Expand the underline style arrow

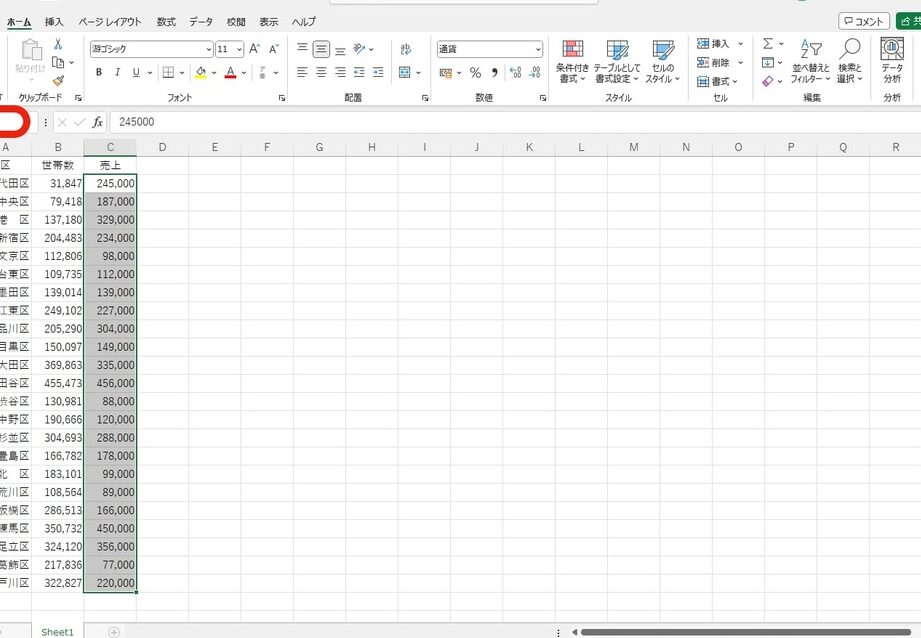(150, 73)
